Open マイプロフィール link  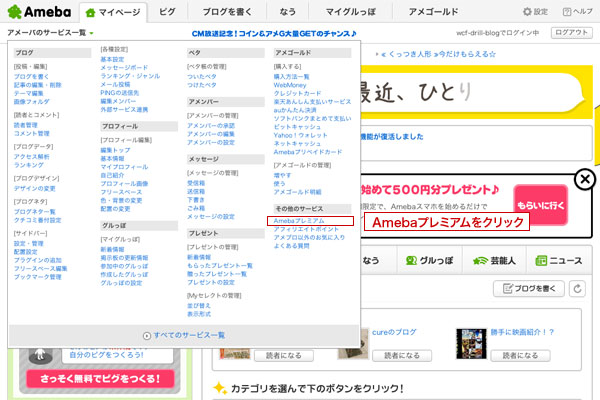[x=124, y=167]
